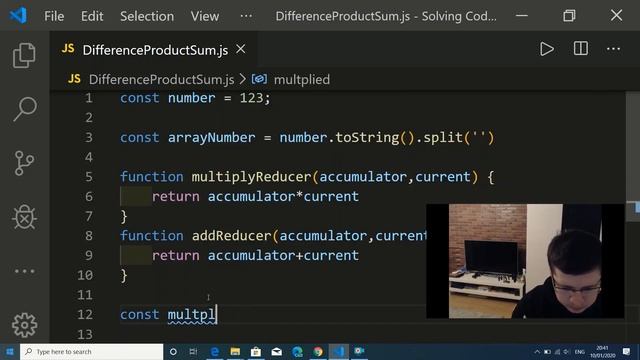
Task: Open Cortana circle icon on taskbar
Action: point(173,351)
